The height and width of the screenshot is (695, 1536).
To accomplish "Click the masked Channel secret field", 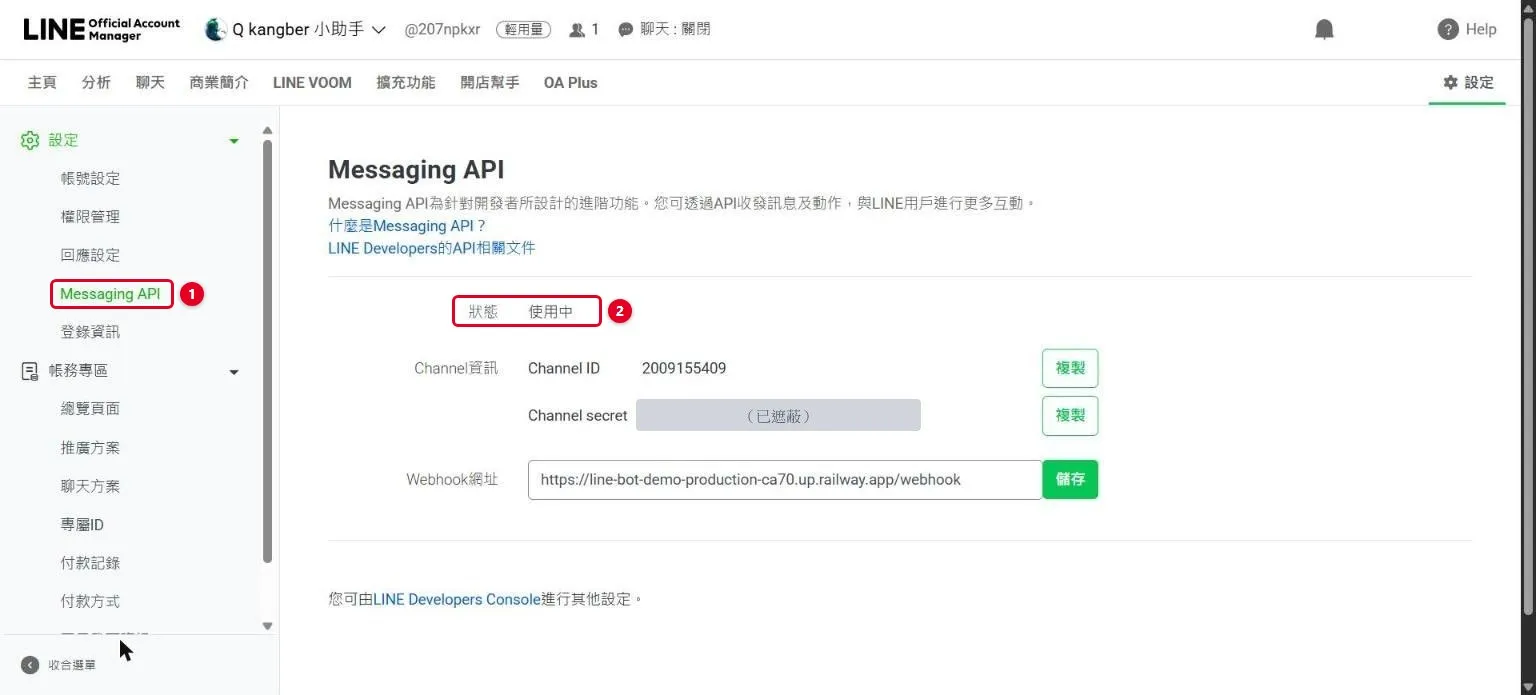I will 778,415.
